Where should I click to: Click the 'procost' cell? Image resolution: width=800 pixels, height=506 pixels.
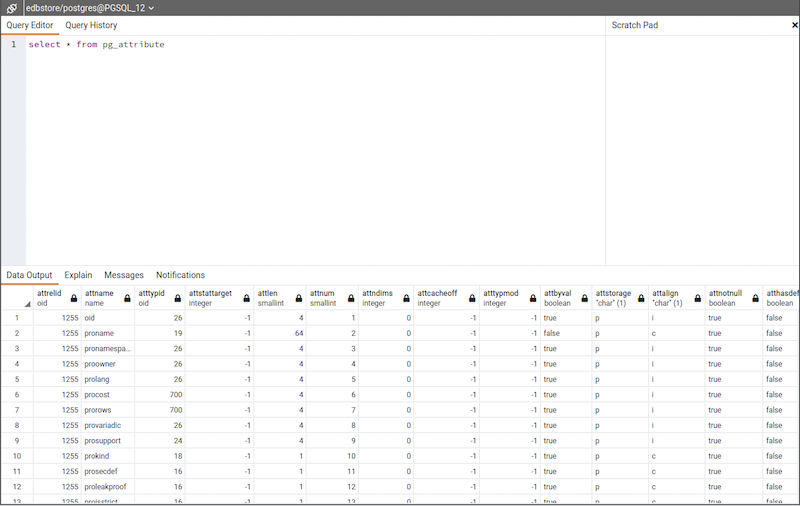[108, 394]
